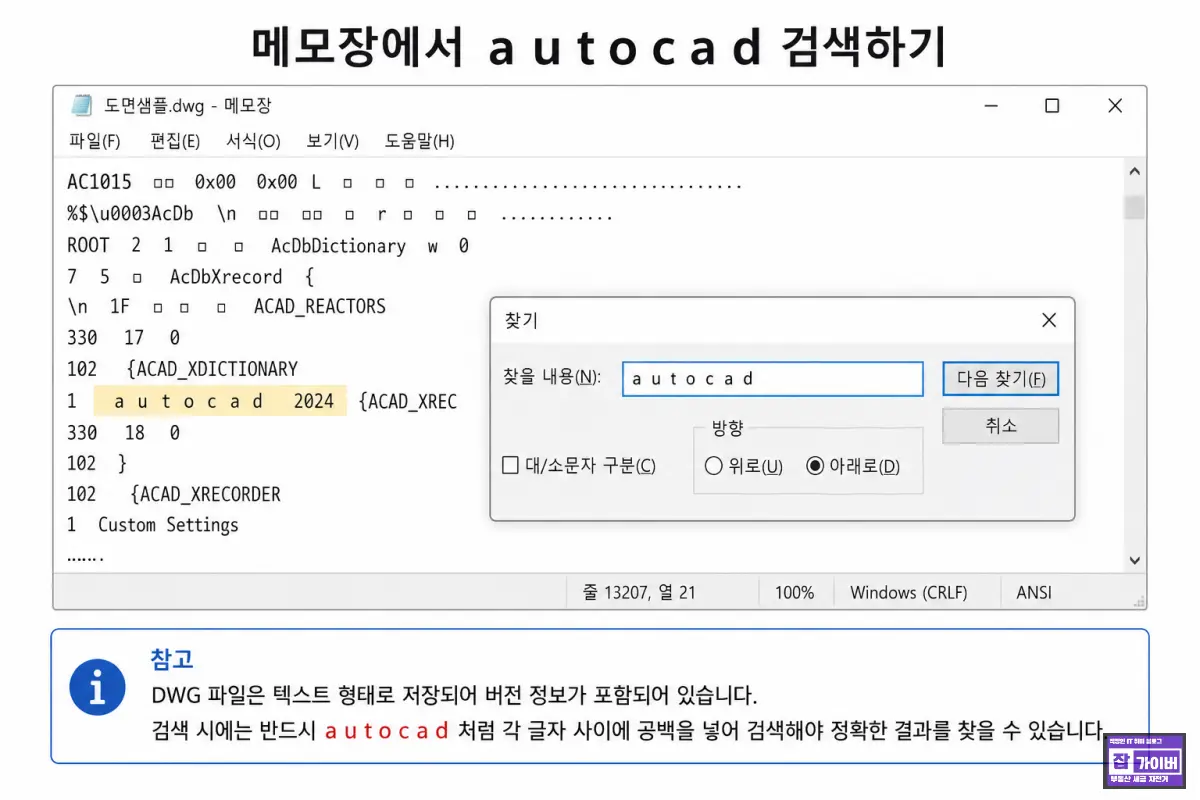Screen dimensions: 1200x800
Task: Click the '{ACAD_XRECORDER' text
Action: 206,494
